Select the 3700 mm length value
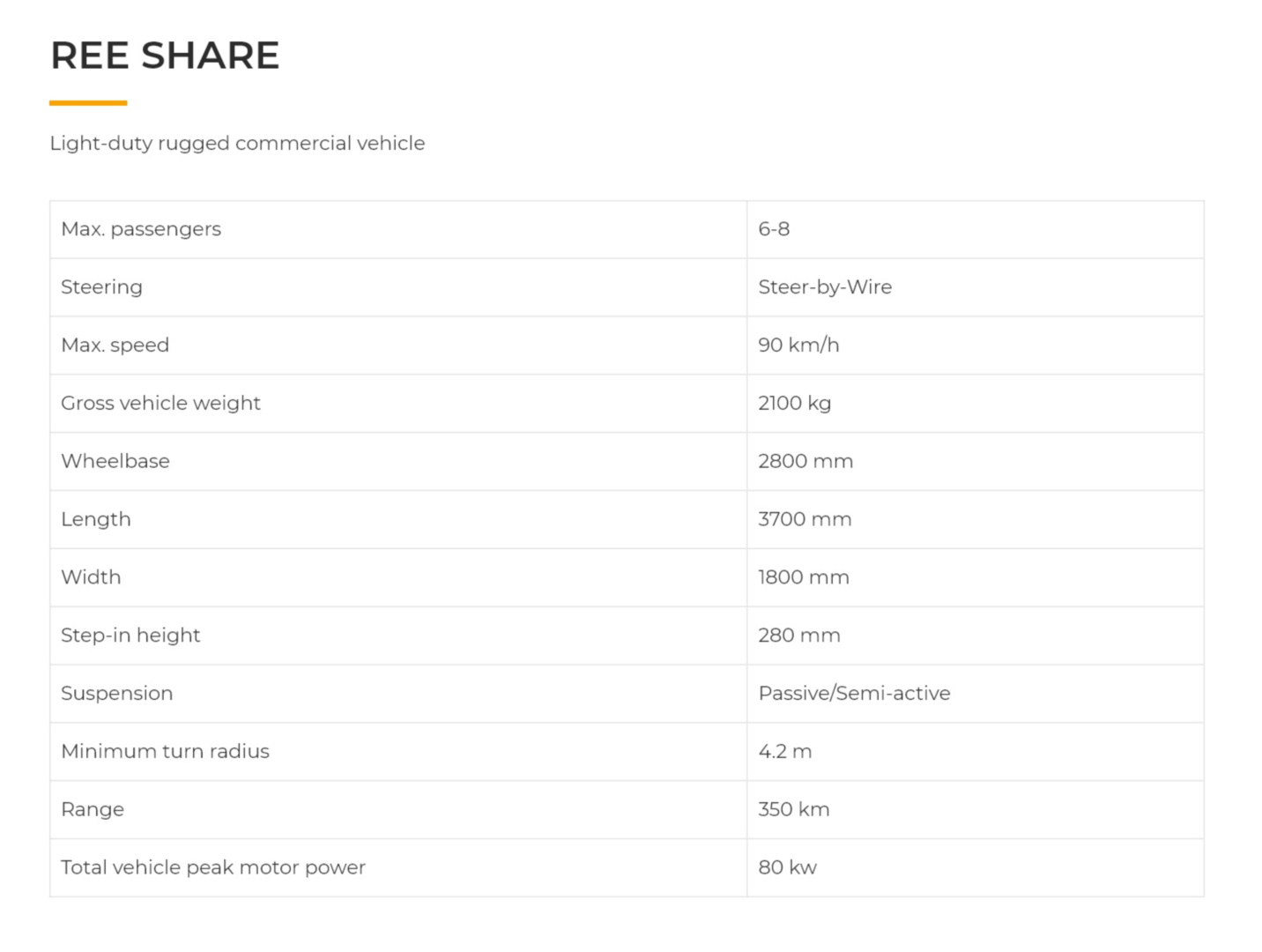1262x952 pixels. tap(805, 520)
